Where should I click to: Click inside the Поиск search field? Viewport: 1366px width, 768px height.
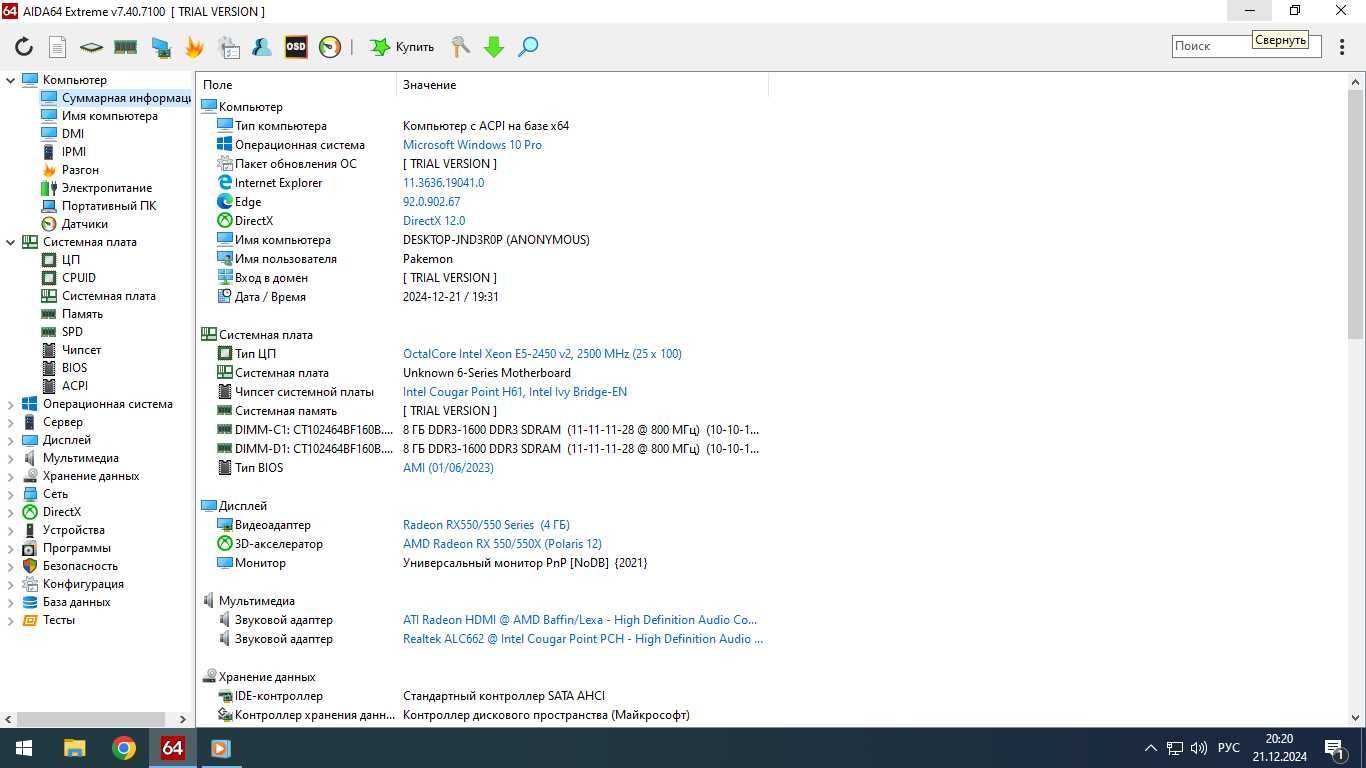click(x=1246, y=46)
